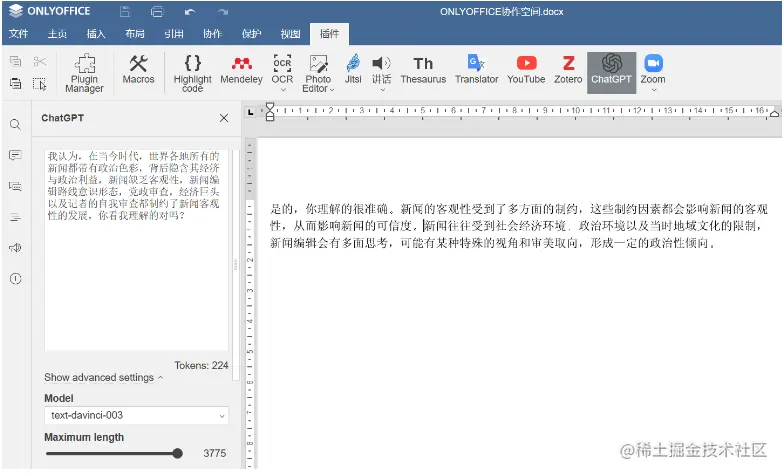Select the 插件 tab

[x=329, y=34]
